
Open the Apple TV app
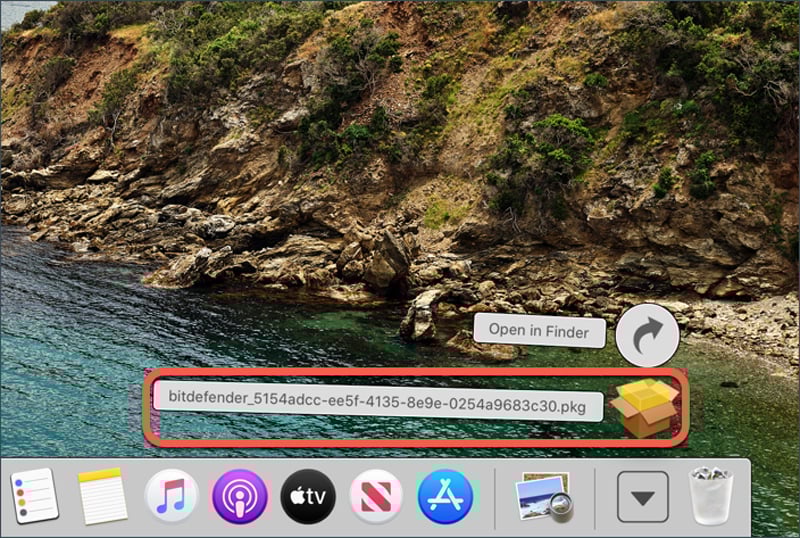click(308, 497)
